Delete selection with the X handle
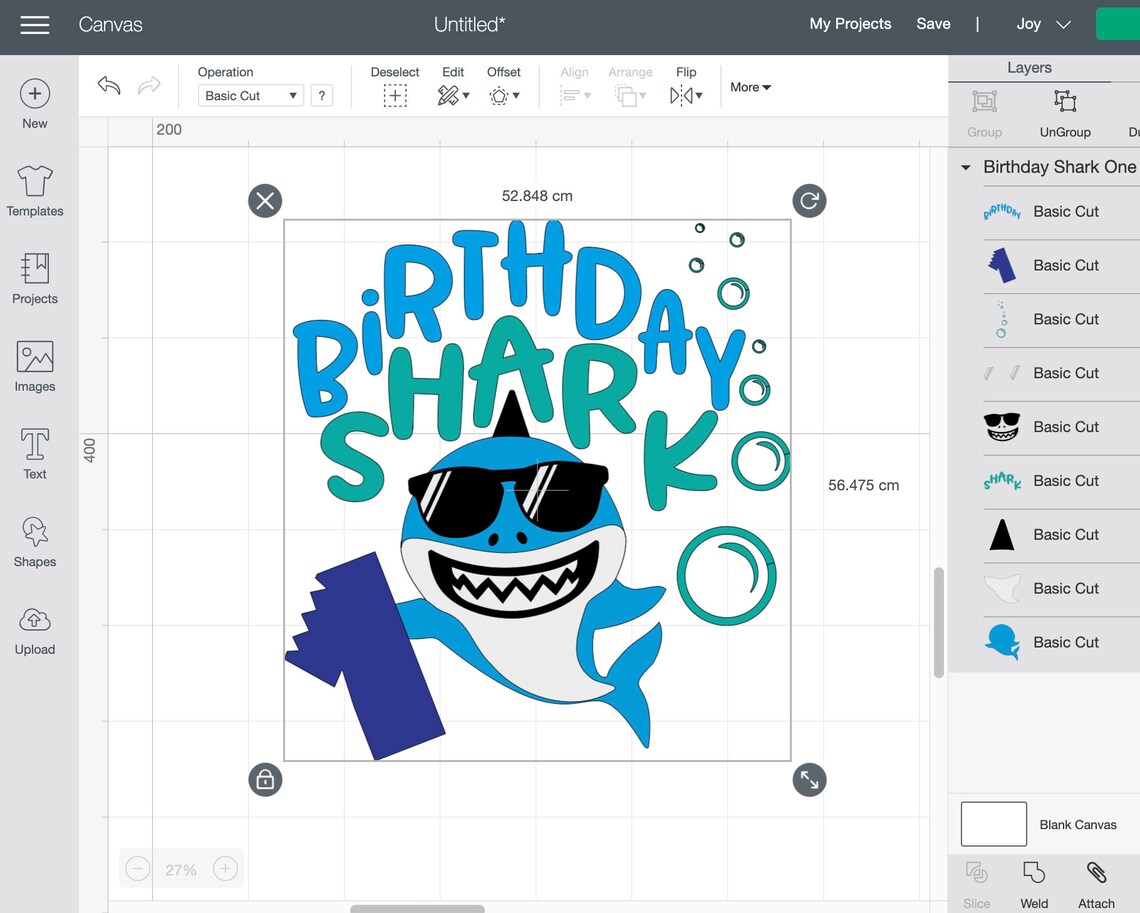Viewport: 1140px width, 913px height. [x=265, y=201]
